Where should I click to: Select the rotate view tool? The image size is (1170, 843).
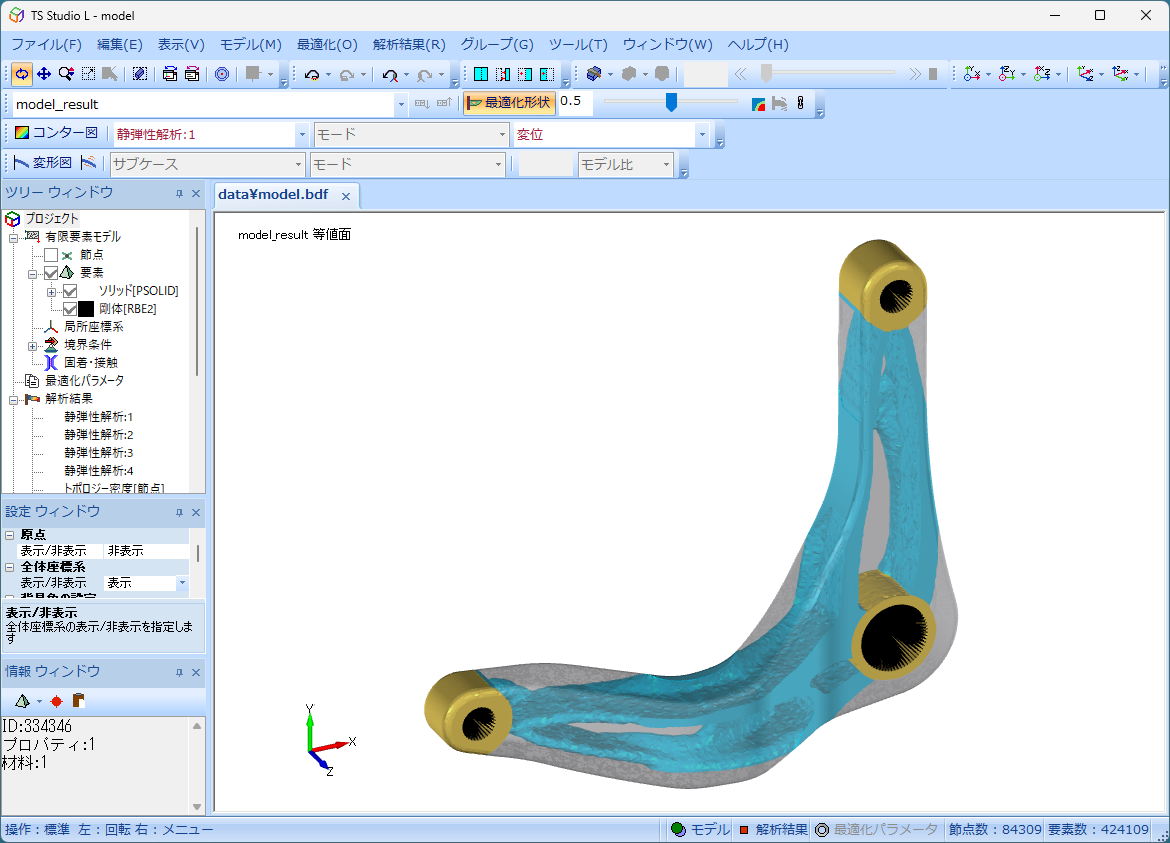pos(22,74)
